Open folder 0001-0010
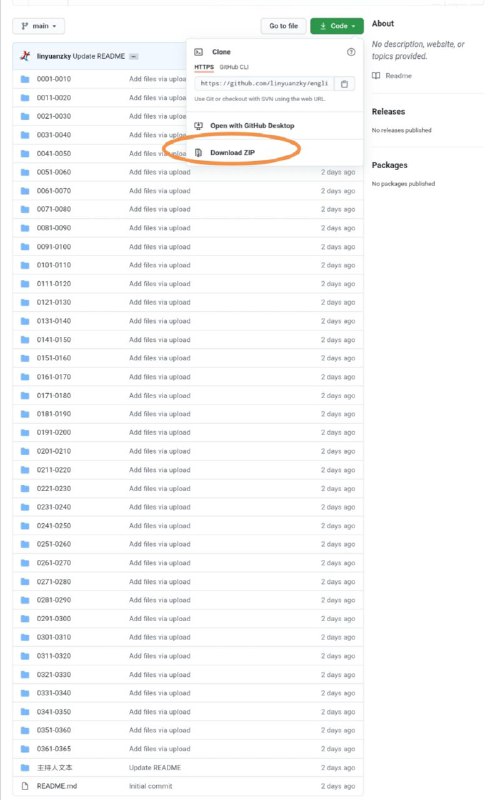 (54, 79)
